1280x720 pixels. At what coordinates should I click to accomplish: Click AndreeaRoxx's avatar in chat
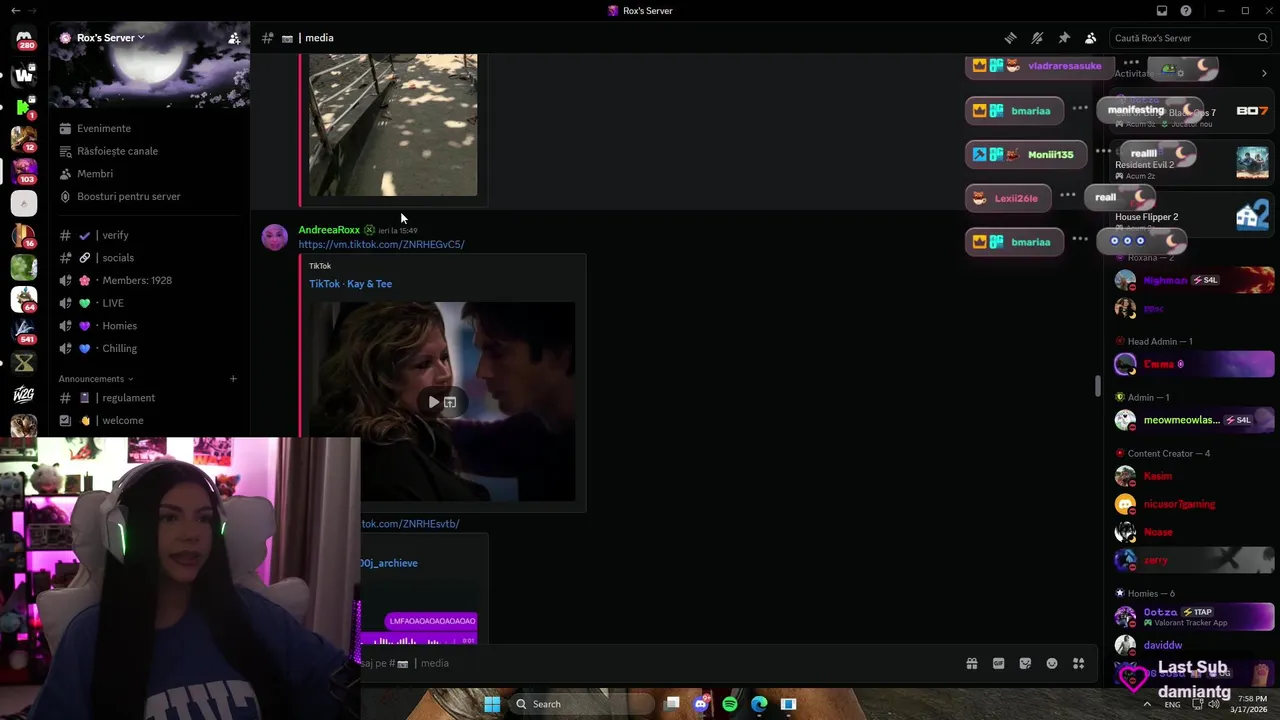pyautogui.click(x=275, y=237)
